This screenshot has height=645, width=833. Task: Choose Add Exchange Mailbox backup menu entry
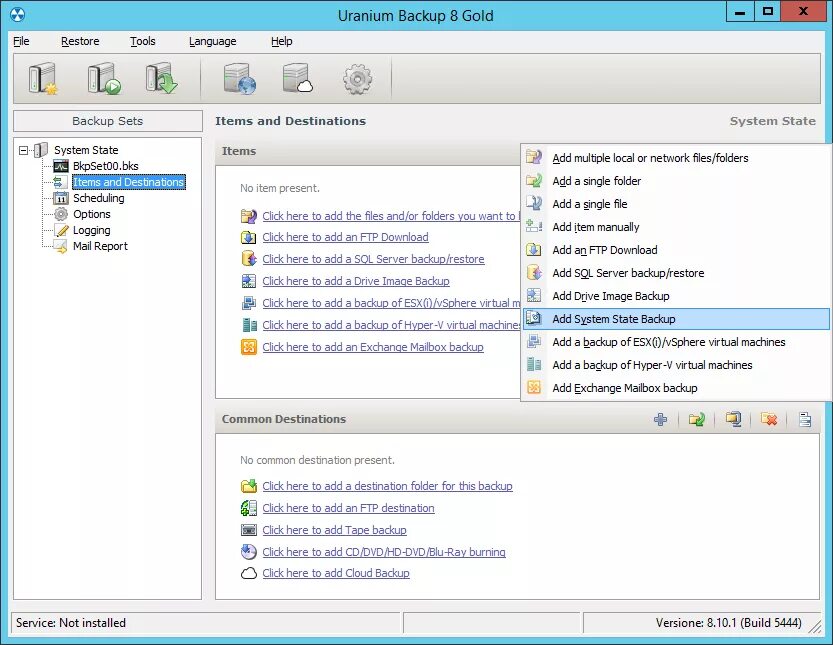(x=676, y=388)
